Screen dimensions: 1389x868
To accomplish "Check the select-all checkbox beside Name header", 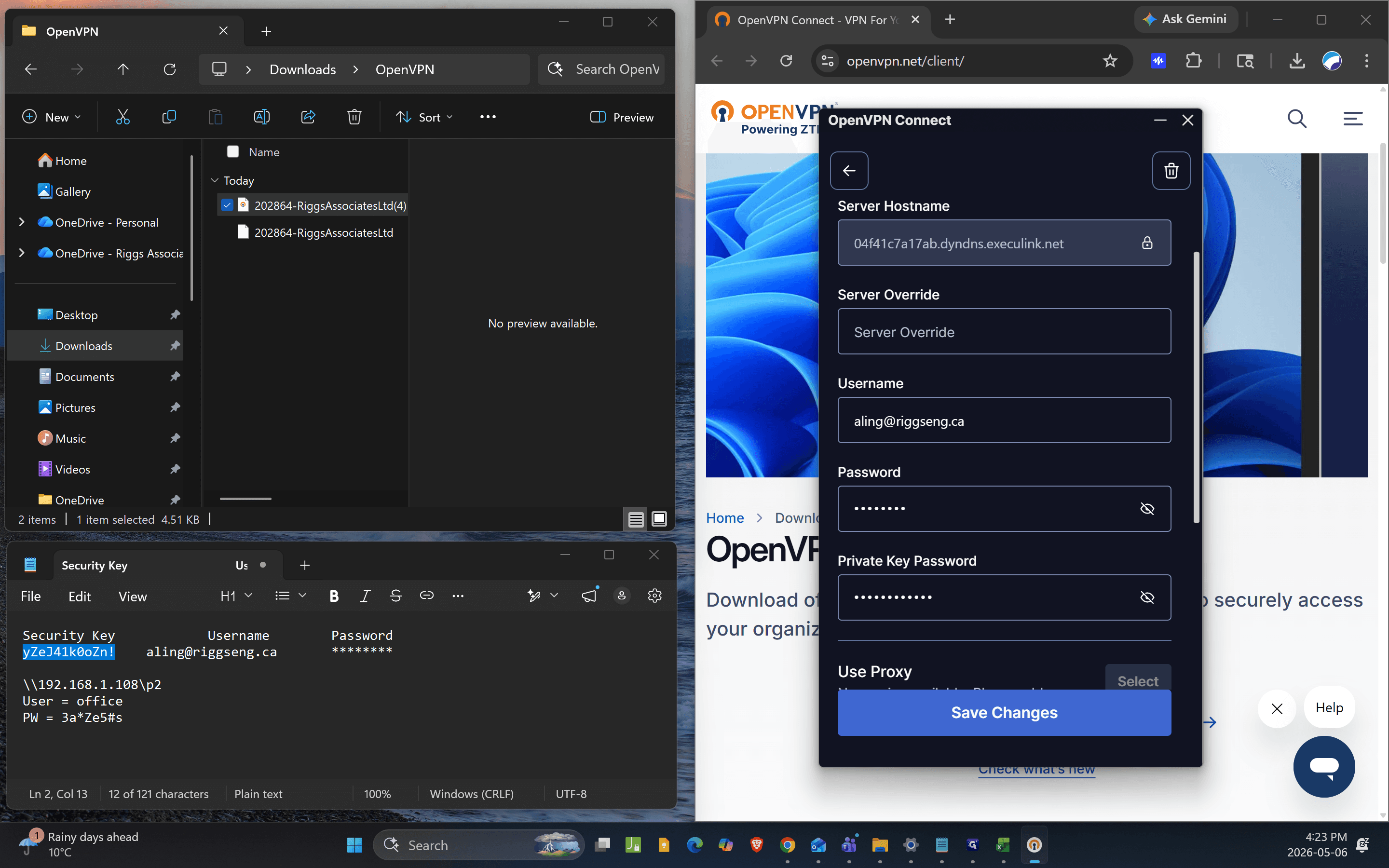I will [x=233, y=151].
